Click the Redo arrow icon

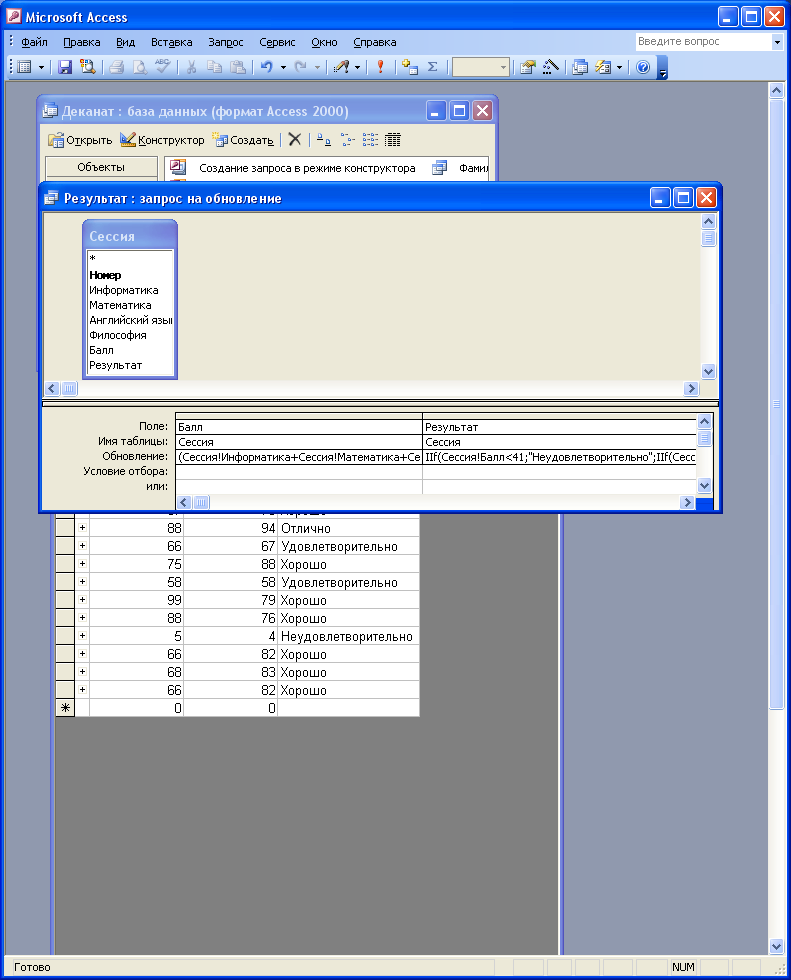pyautogui.click(x=301, y=67)
